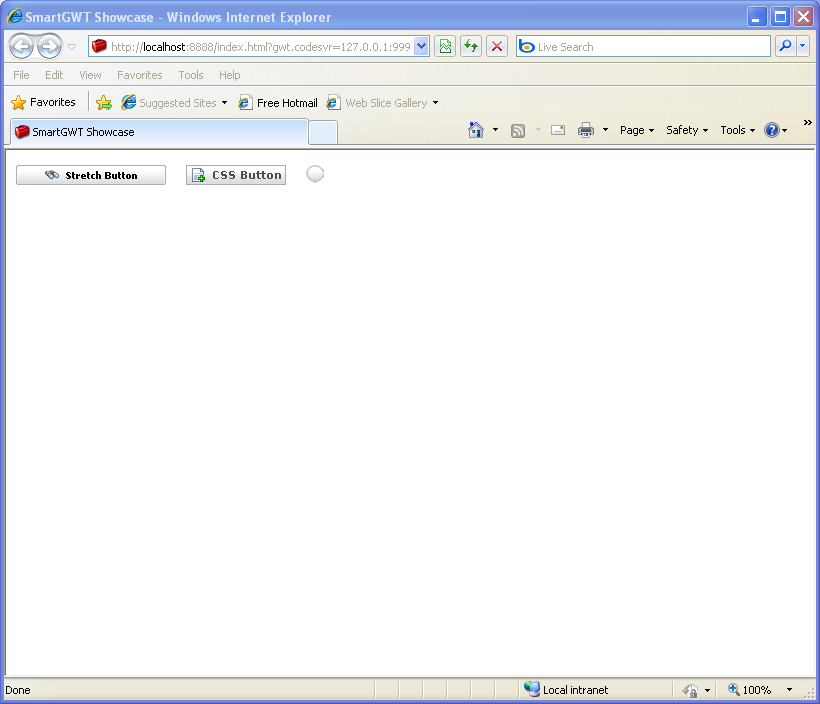Open search provider options dropdown

pos(803,47)
